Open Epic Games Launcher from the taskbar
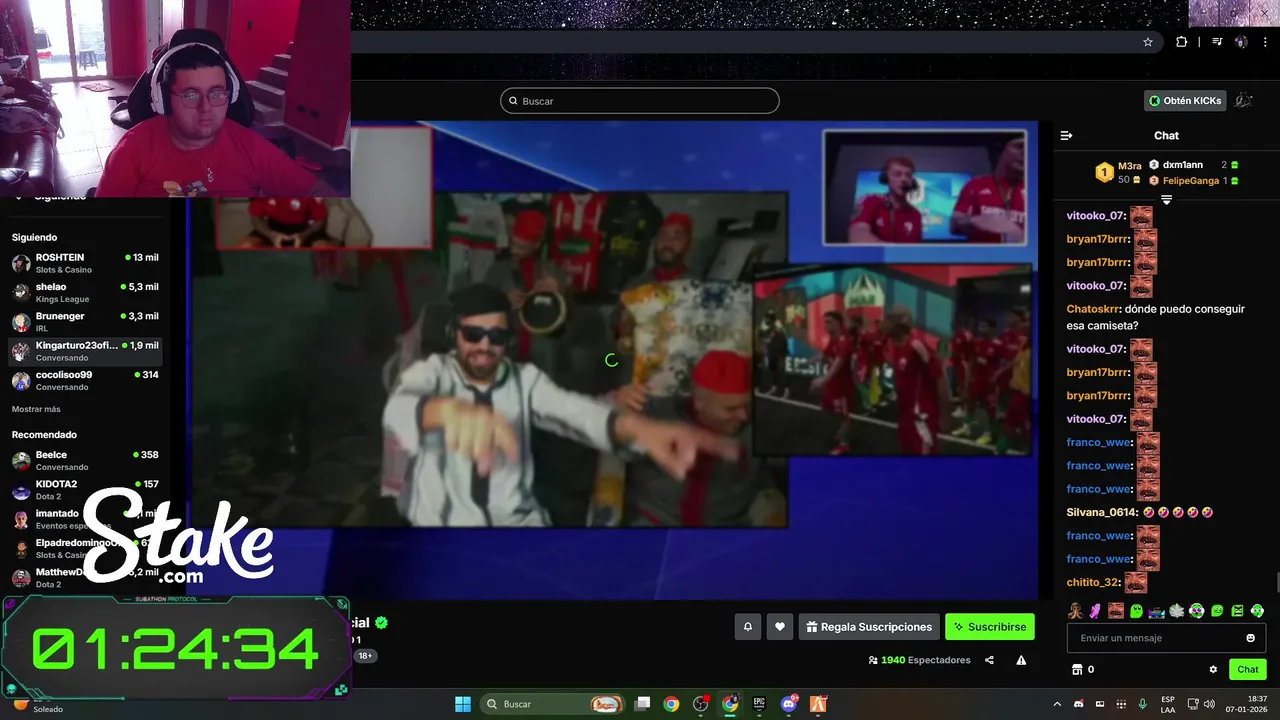1280x720 pixels. 759,704
